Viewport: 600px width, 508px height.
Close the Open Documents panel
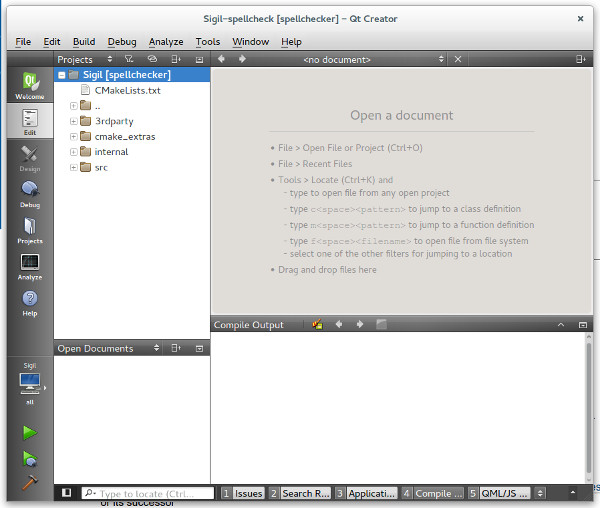point(199,349)
